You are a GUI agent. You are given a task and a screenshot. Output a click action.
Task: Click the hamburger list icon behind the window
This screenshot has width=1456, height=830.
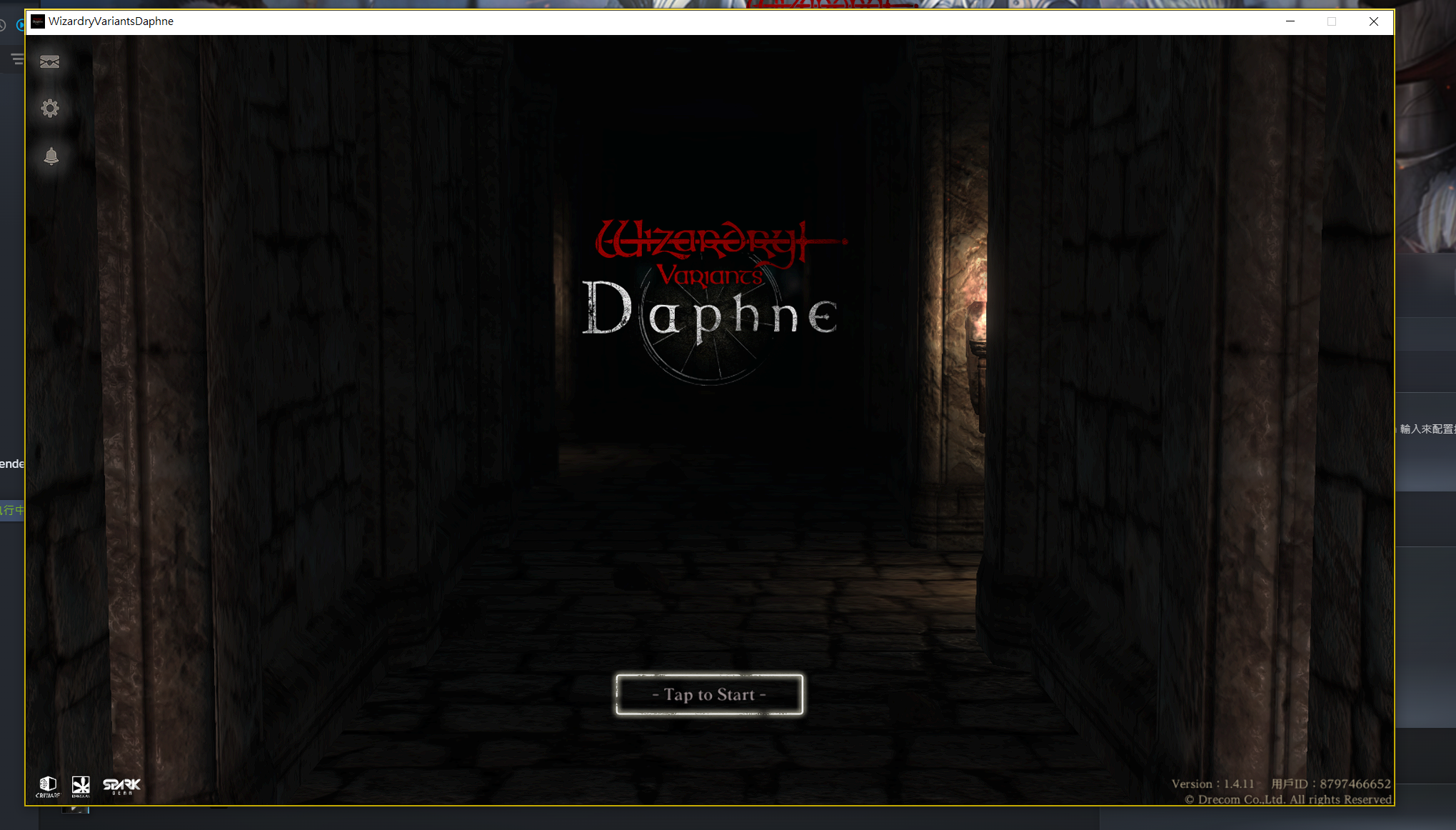click(x=17, y=59)
